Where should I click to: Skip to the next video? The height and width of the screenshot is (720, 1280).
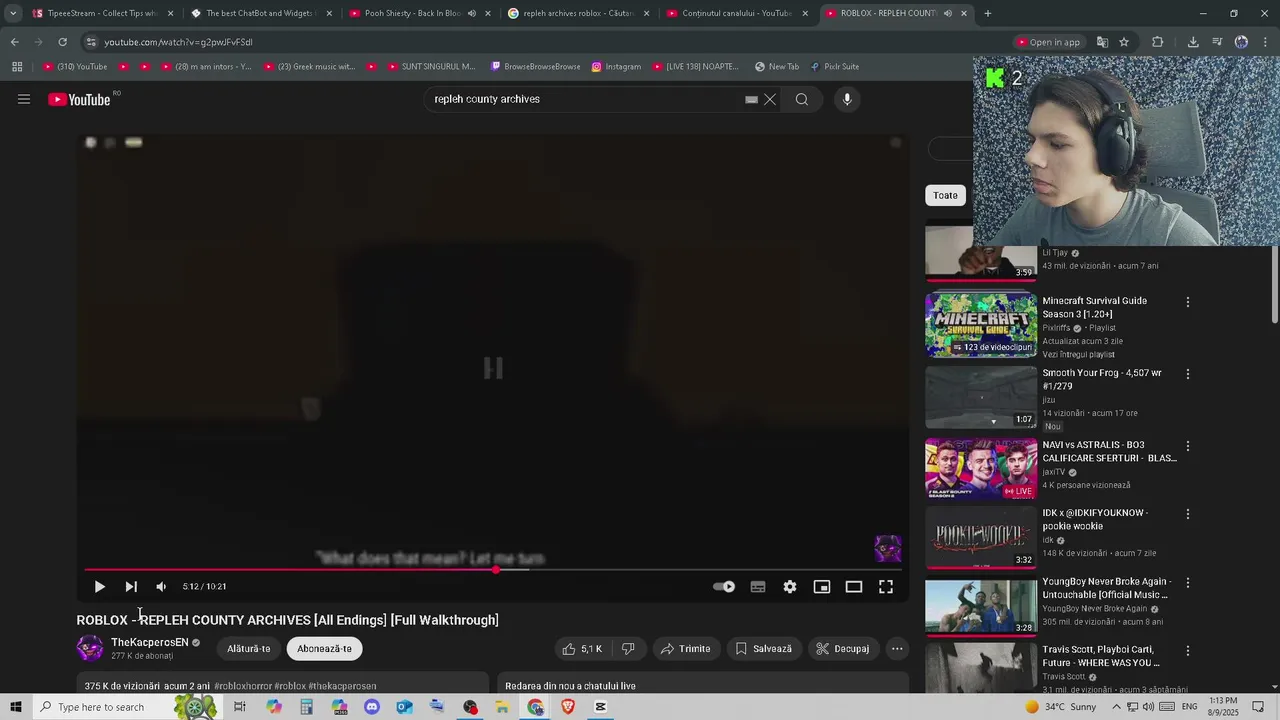(131, 587)
